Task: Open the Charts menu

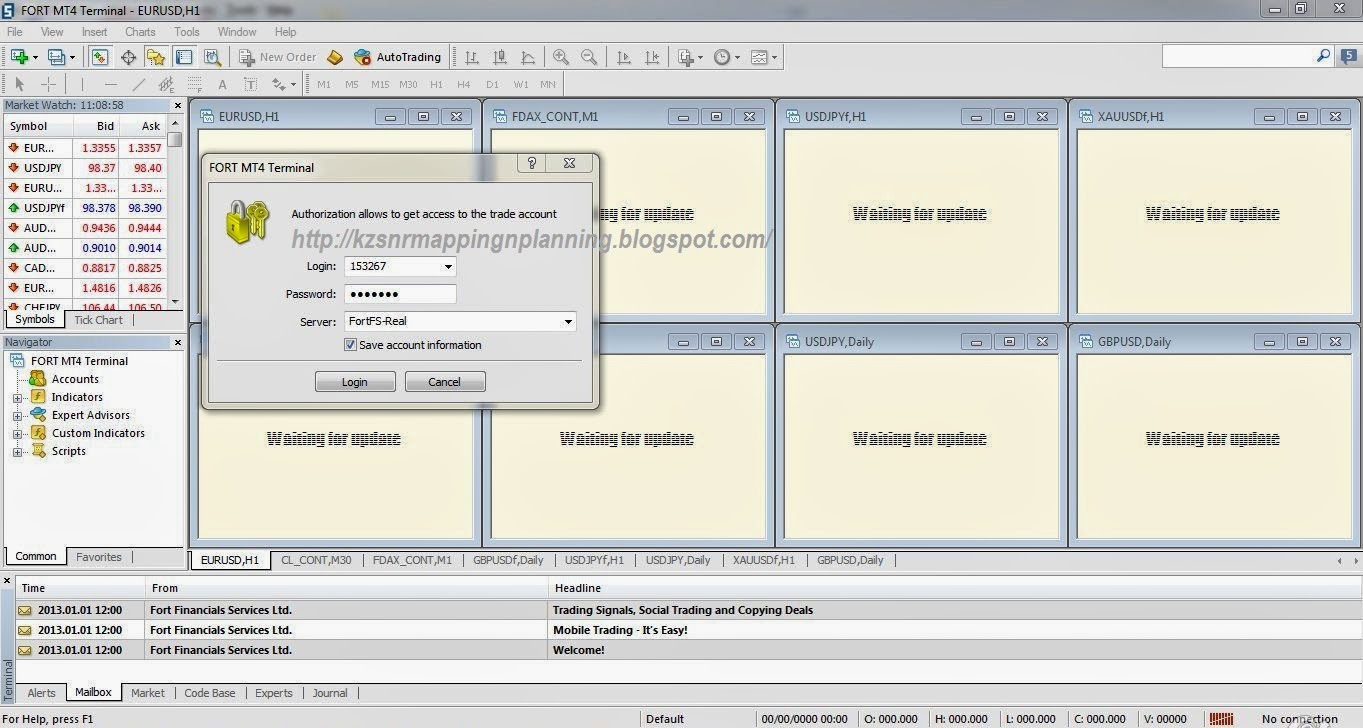Action: click(x=140, y=32)
